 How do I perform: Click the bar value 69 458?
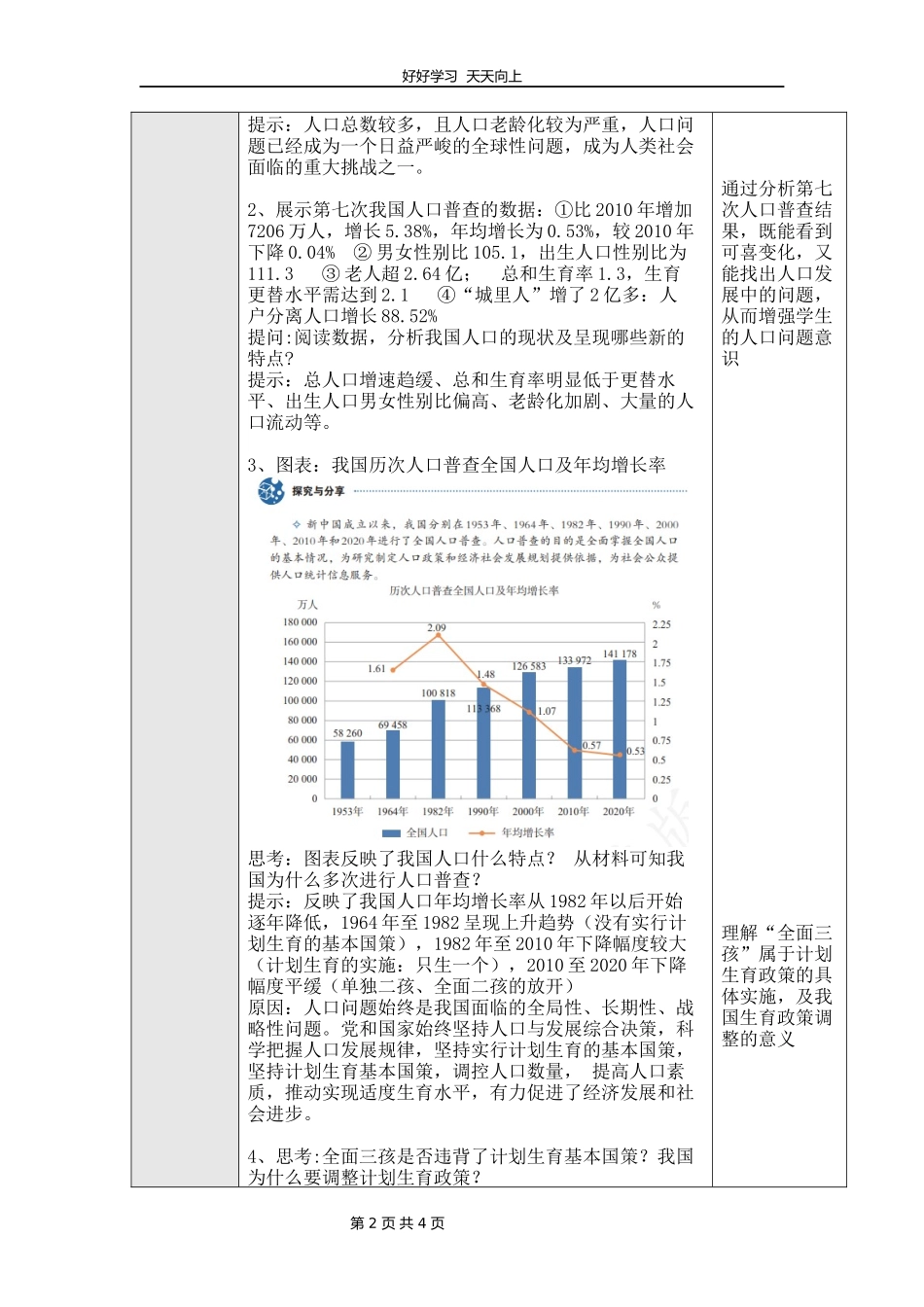point(393,724)
